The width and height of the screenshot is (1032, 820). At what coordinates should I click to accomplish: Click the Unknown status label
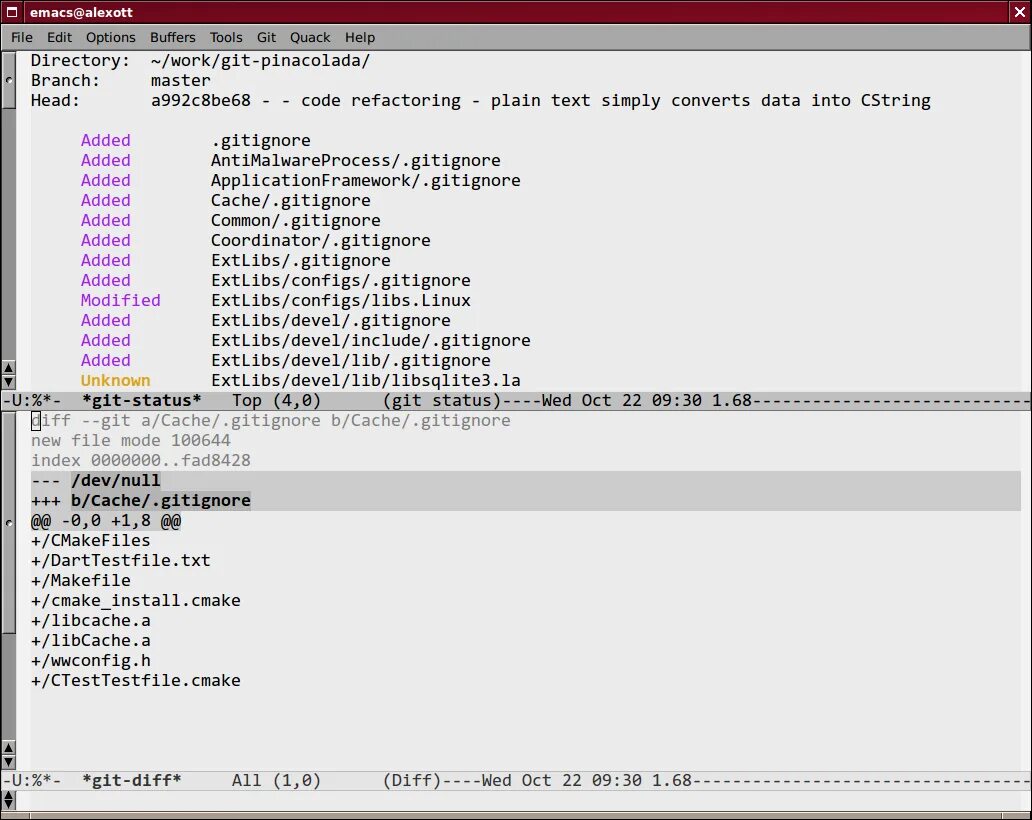[x=115, y=380]
